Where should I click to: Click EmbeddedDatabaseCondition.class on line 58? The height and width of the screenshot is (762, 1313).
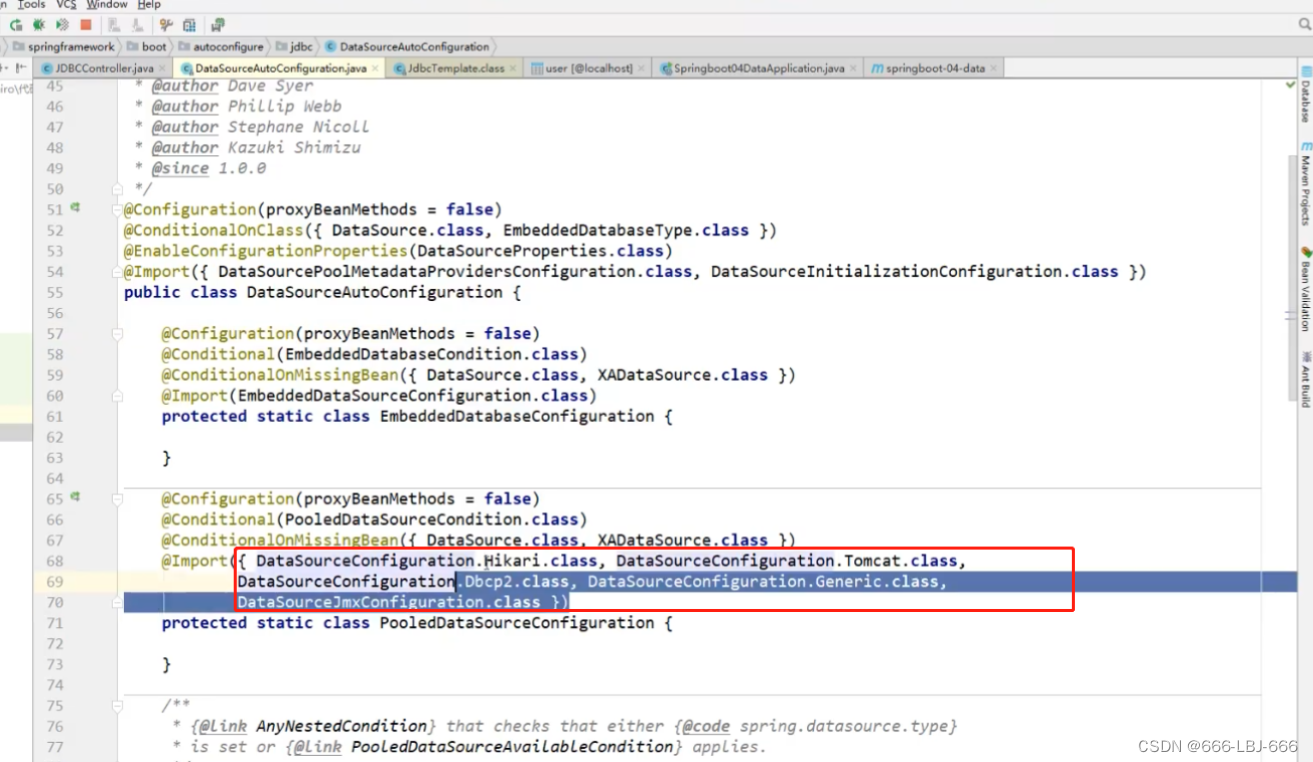431,354
